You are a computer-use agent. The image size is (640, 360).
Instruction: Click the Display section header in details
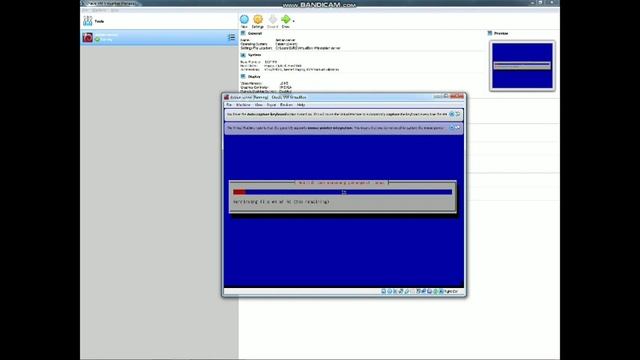tap(254, 77)
